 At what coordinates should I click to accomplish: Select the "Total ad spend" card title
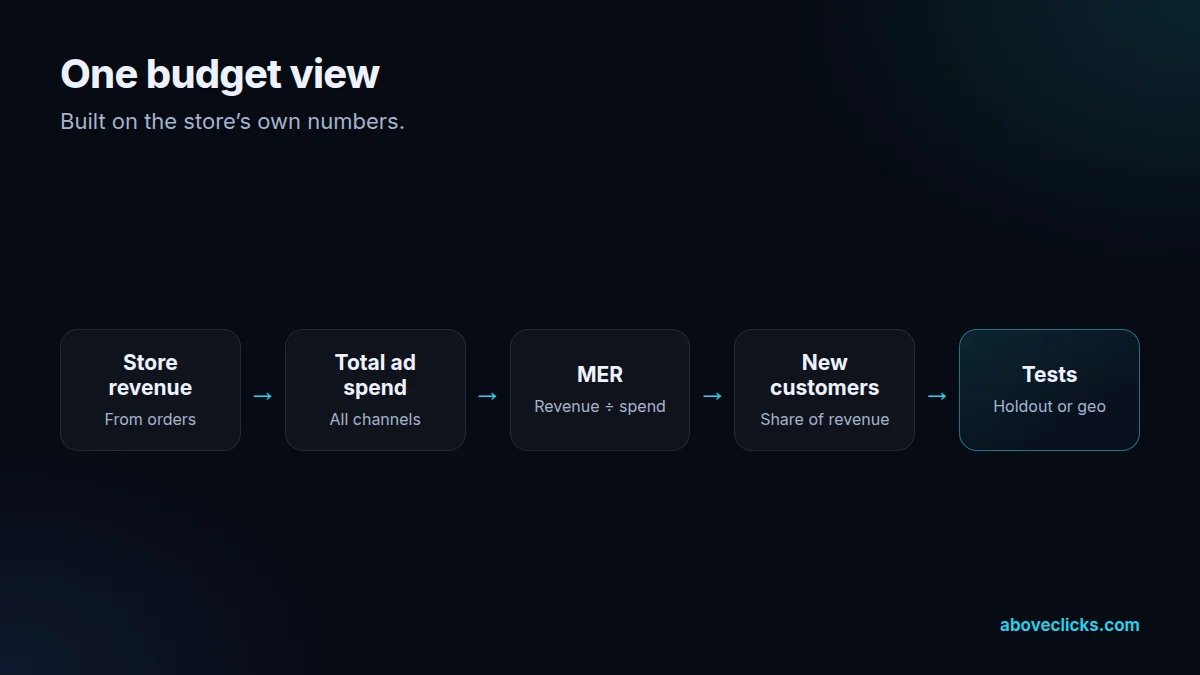[375, 375]
